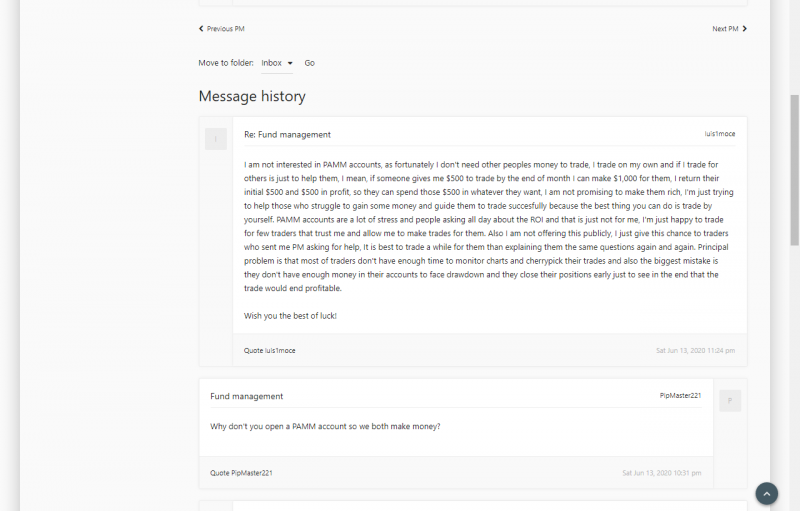Viewport: 800px width, 511px height.
Task: Click the page's vertical scrollbar
Action: coord(794,170)
